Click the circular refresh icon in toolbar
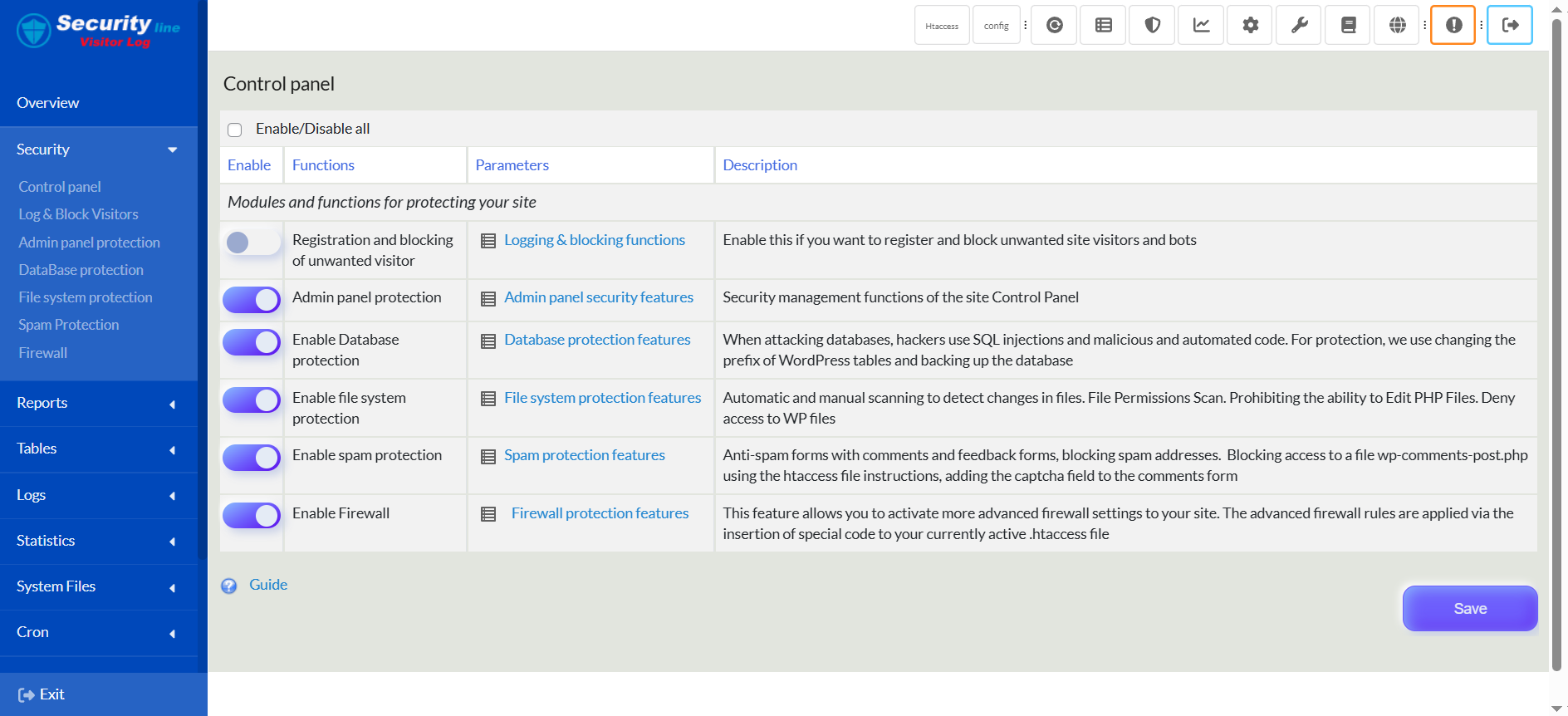Screen dimensions: 1568x716 [1054, 25]
